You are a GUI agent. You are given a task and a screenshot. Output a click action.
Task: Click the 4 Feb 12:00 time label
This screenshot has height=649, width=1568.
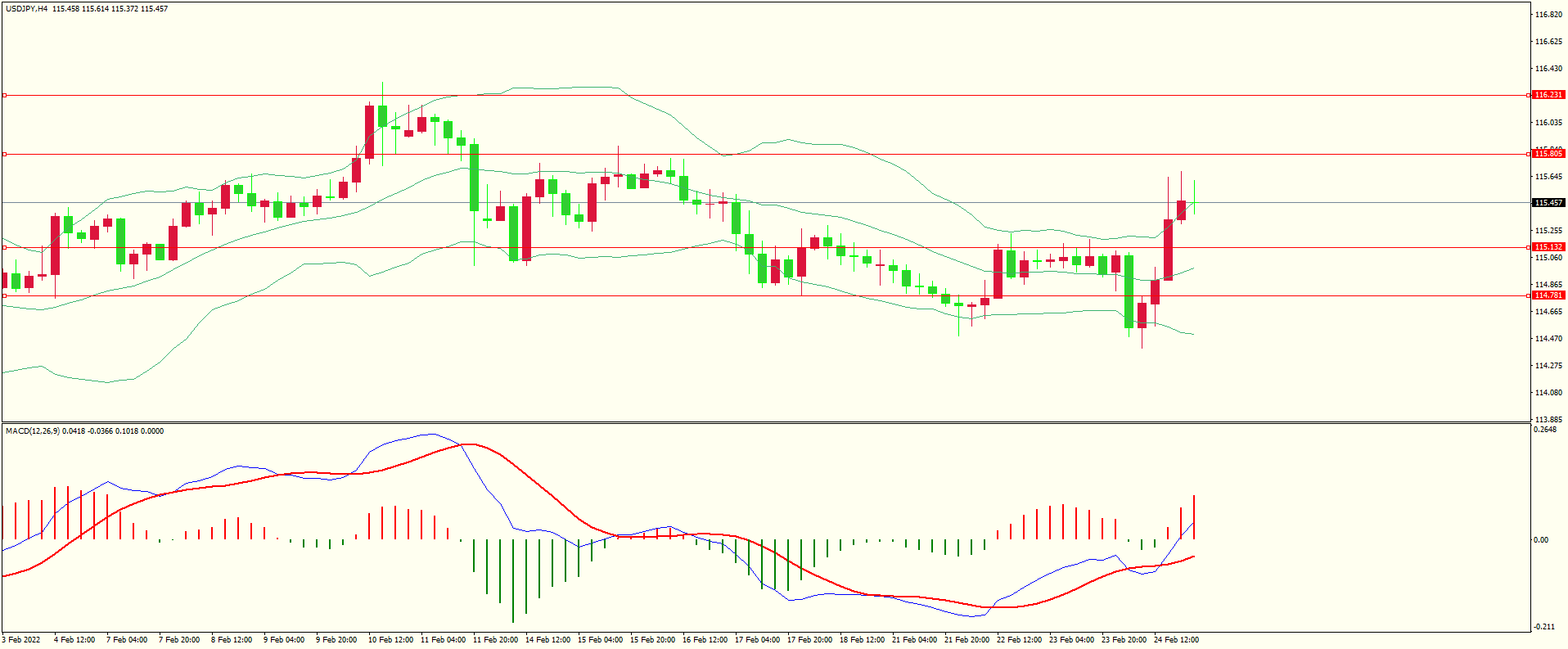click(x=74, y=640)
